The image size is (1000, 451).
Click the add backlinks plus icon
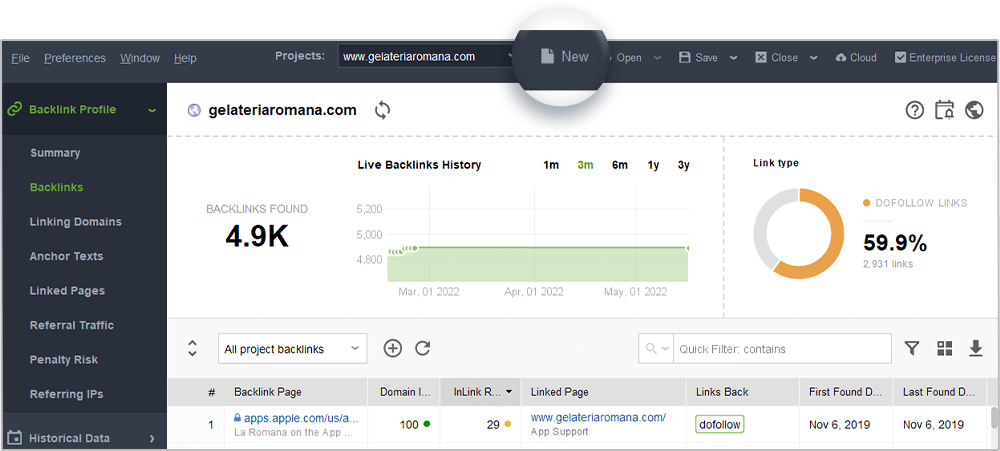[393, 348]
